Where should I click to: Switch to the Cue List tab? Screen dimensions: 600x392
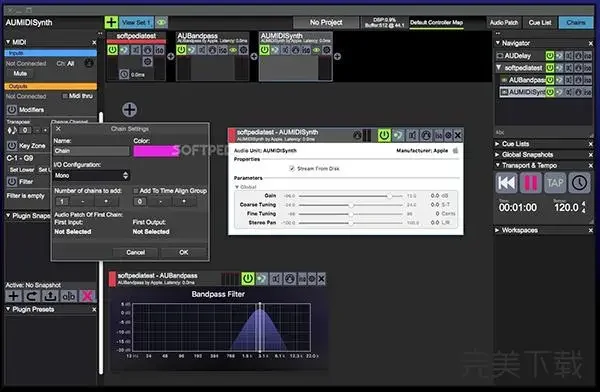point(540,23)
